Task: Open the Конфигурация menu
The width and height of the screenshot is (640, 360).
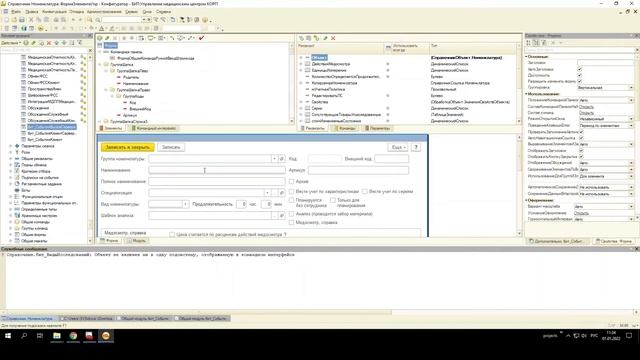Action: tap(54, 12)
